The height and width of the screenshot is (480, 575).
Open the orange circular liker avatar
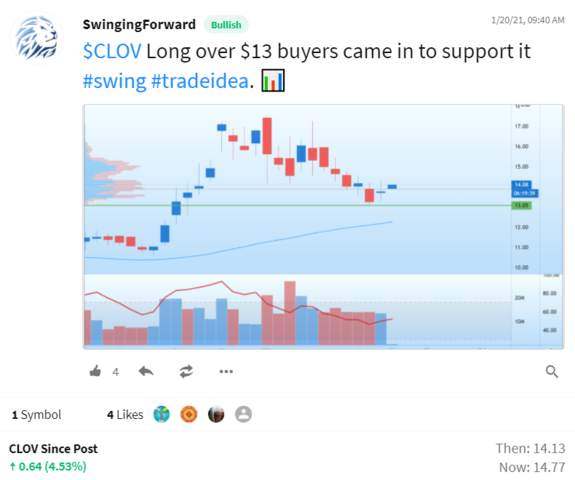(x=189, y=414)
